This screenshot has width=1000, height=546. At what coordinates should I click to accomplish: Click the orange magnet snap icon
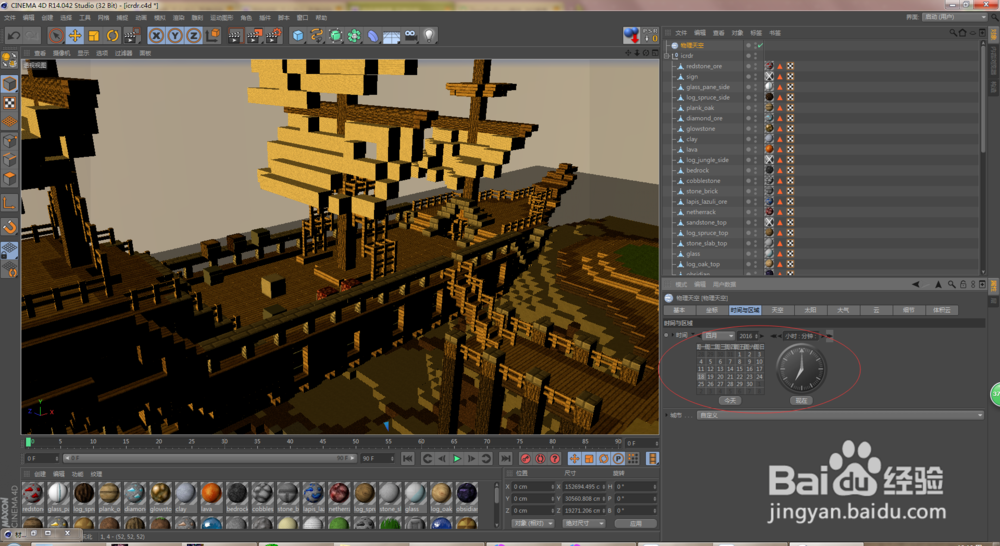point(10,226)
